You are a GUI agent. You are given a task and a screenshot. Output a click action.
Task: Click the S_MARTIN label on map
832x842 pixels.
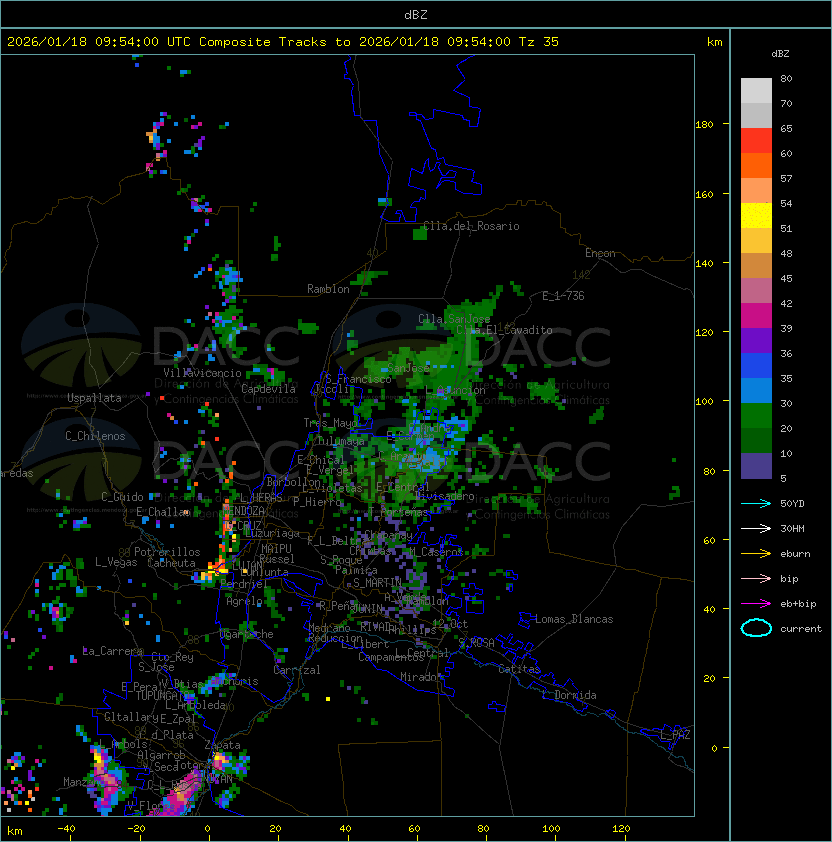click(x=377, y=583)
